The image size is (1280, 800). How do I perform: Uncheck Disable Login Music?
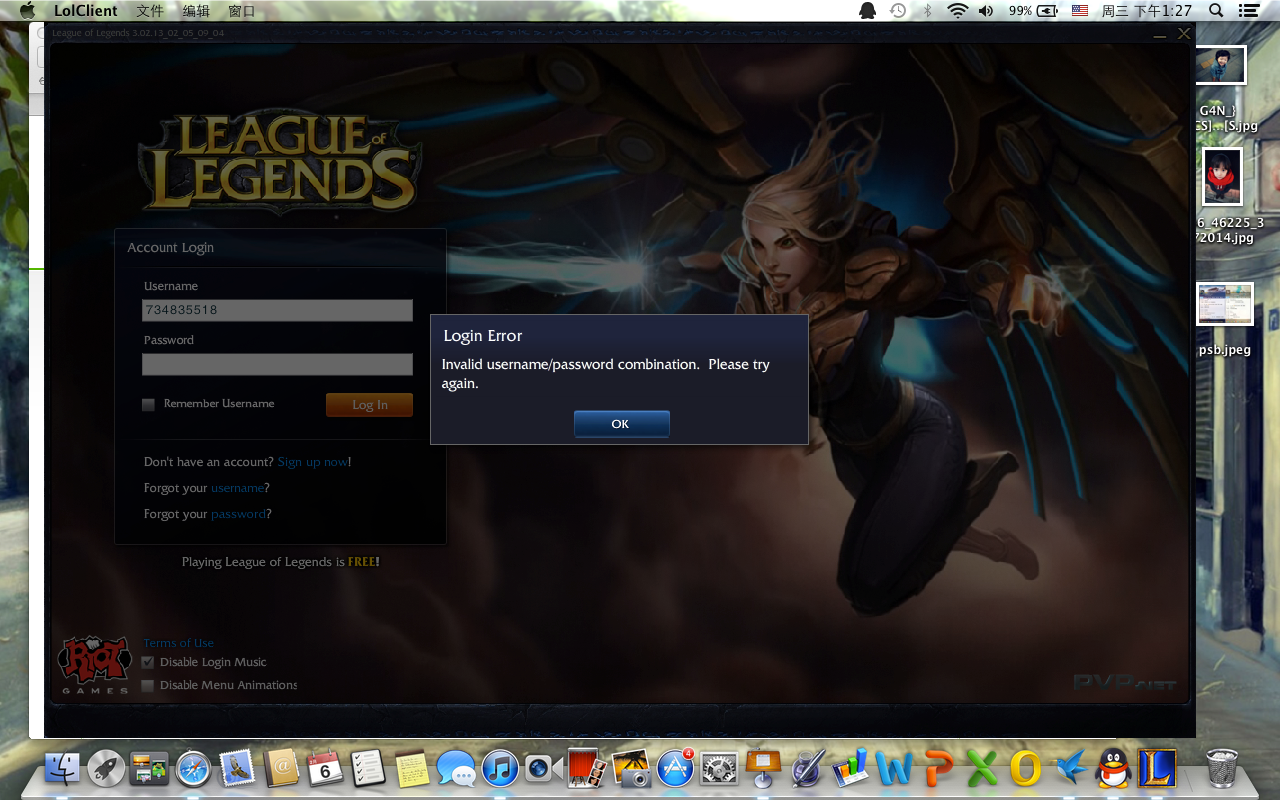[148, 662]
